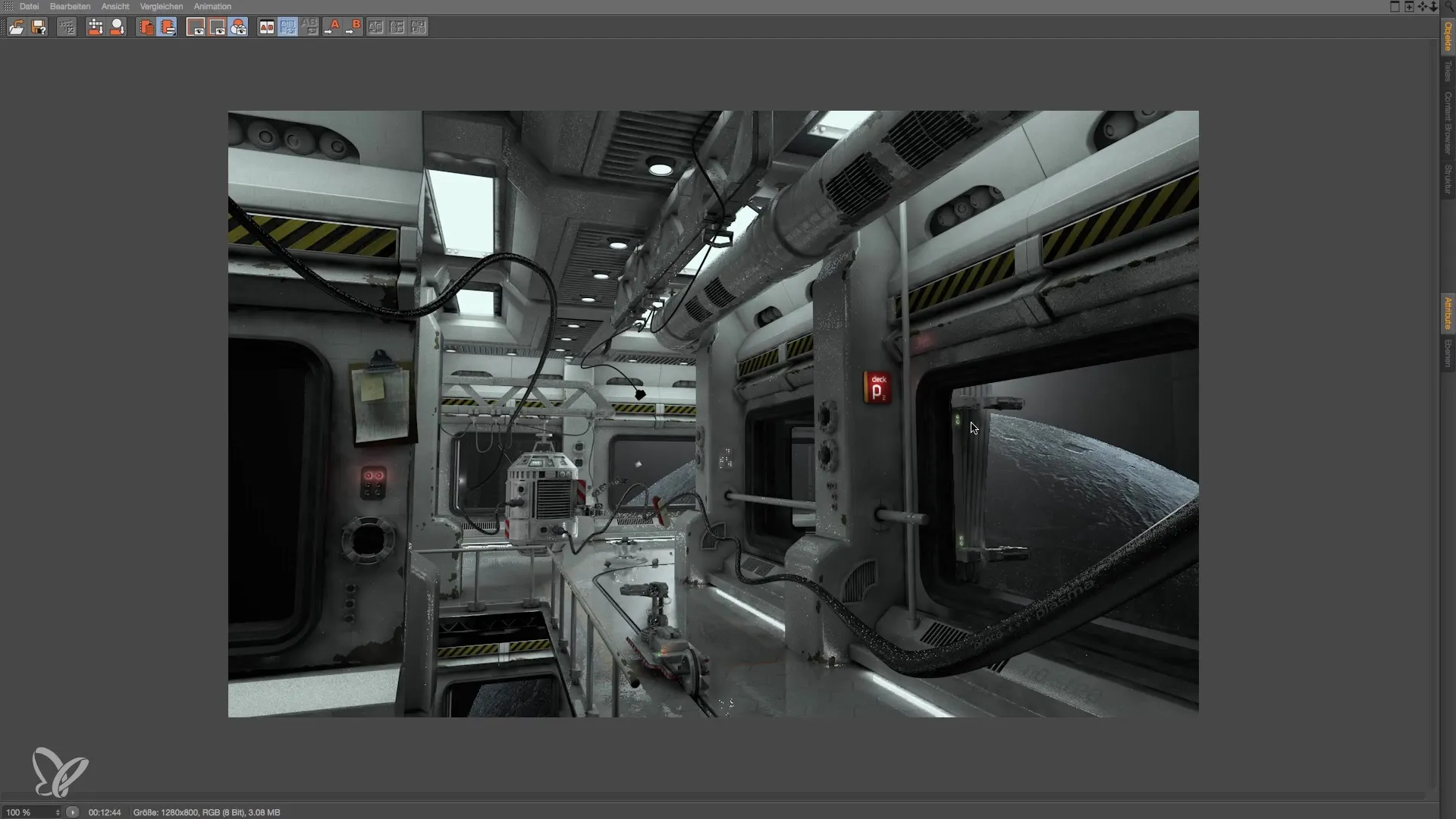Click the up-down arrow zoom view icon
The width and height of the screenshot is (1456, 819).
pos(1433,6)
